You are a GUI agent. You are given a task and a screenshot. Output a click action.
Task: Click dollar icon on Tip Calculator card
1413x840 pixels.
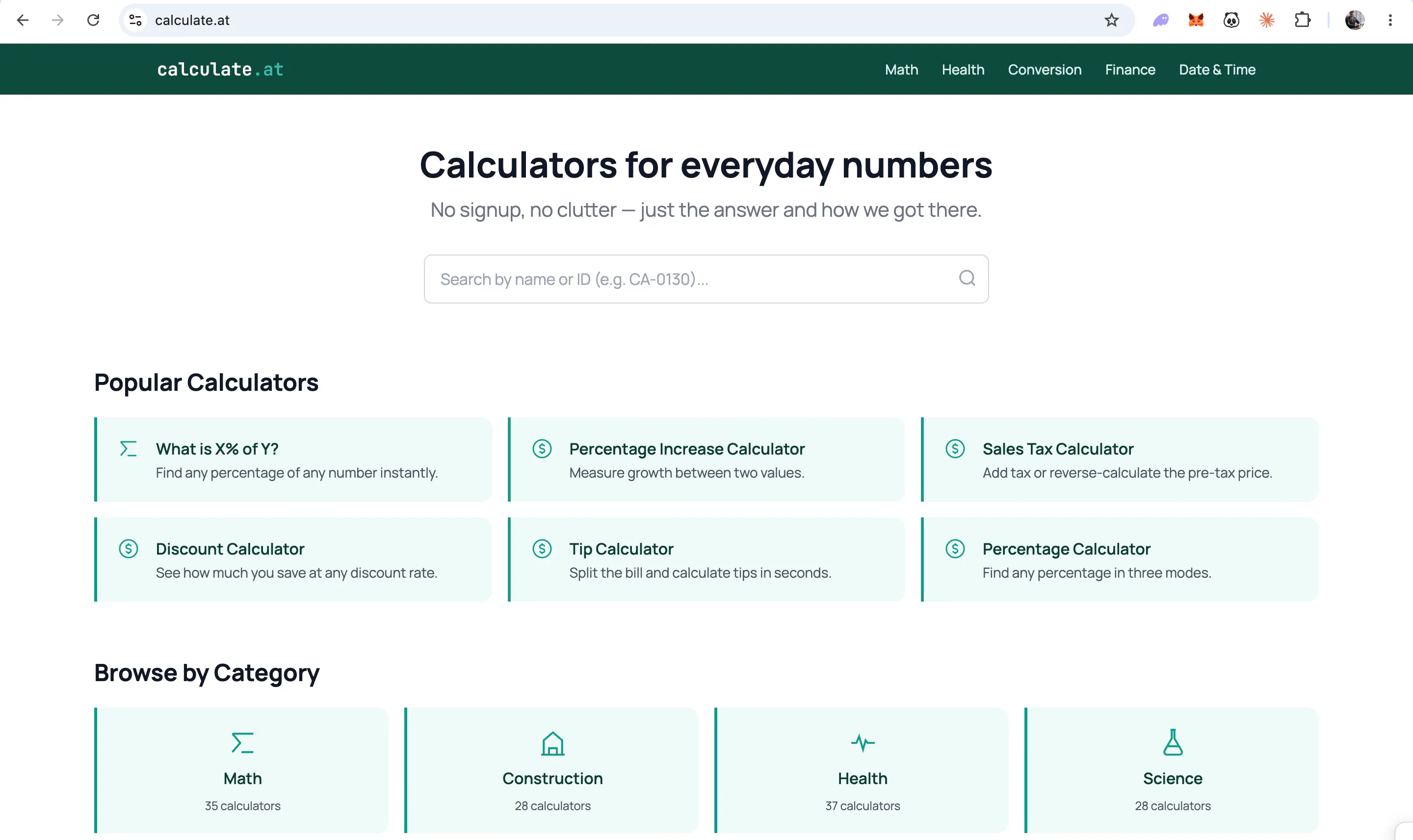[542, 549]
